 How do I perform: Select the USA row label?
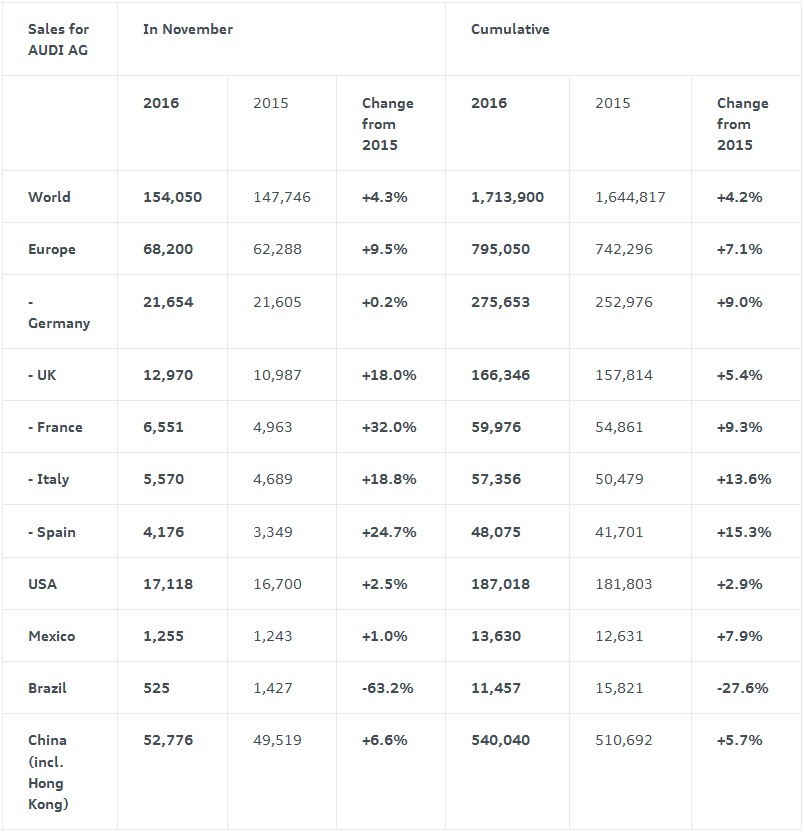(43, 584)
